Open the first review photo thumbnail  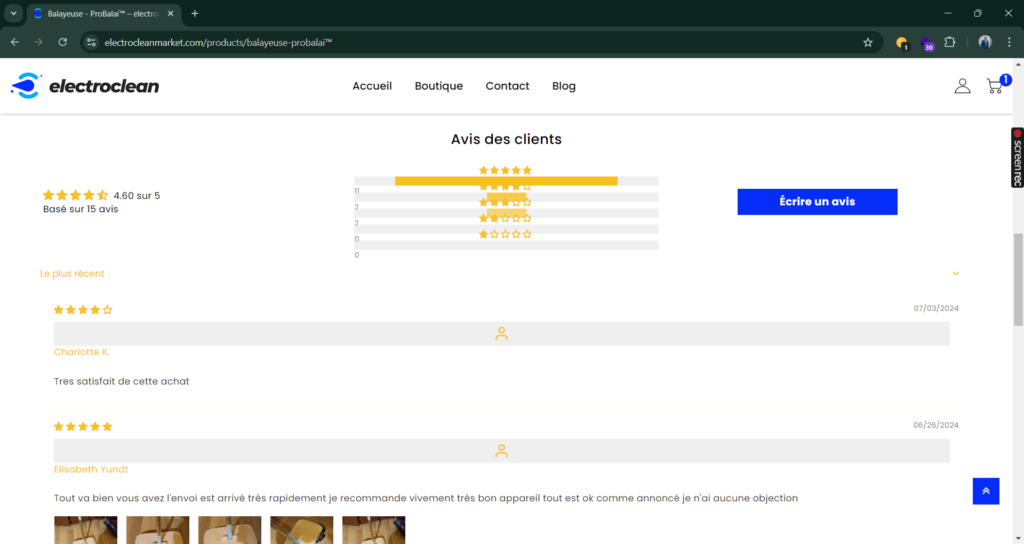86,530
